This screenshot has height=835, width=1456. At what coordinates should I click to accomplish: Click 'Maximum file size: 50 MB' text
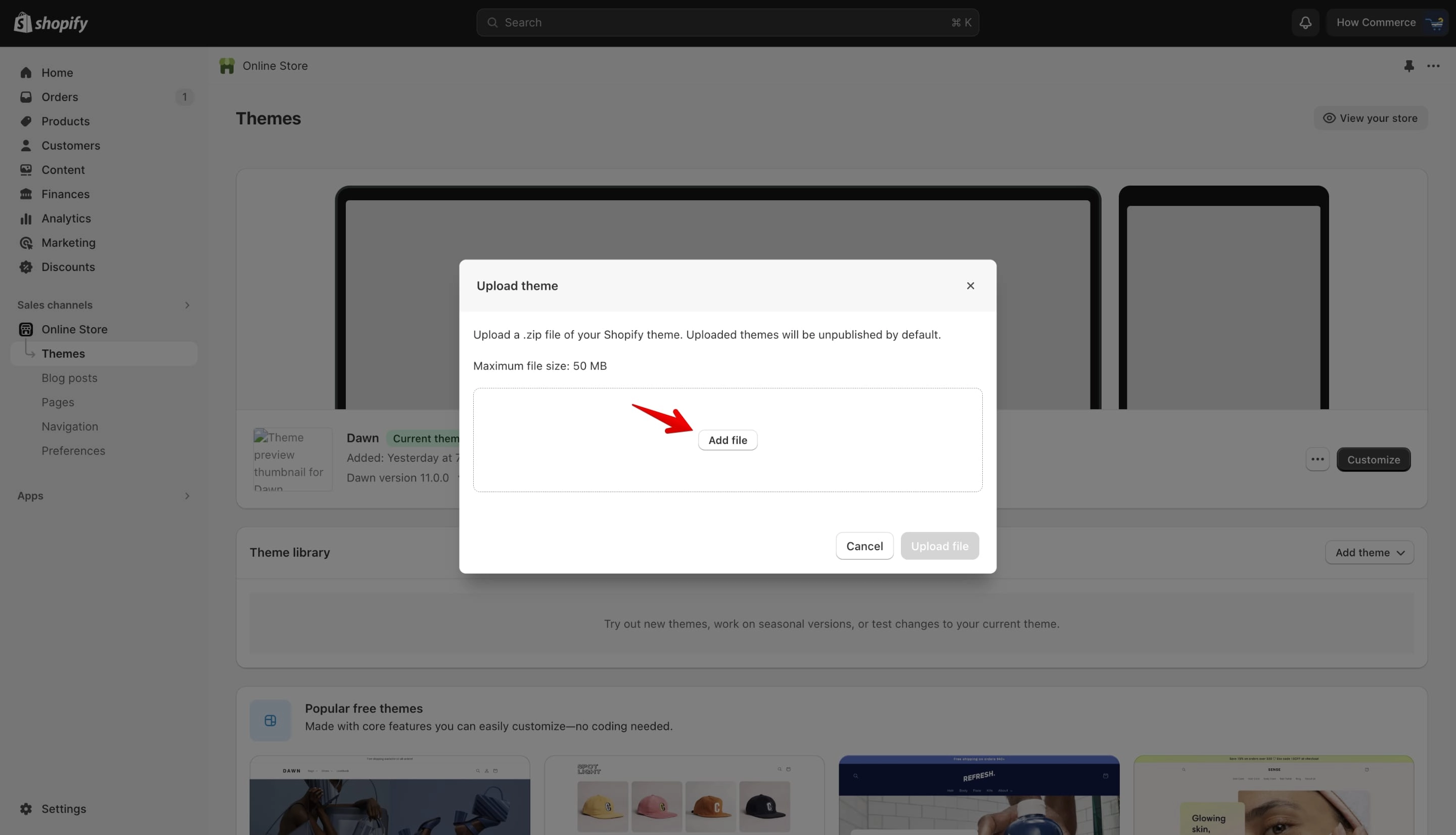point(540,366)
